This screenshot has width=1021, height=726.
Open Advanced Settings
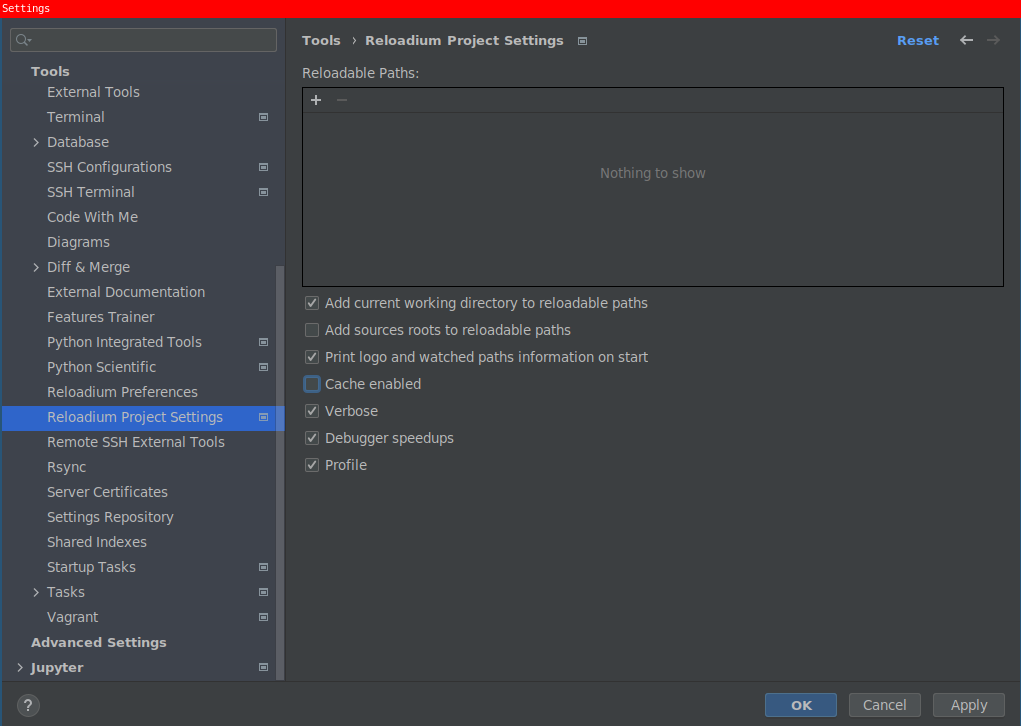tap(99, 643)
